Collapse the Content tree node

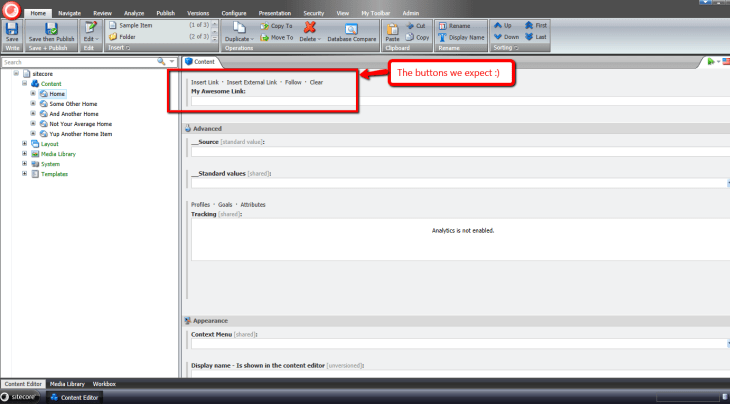(24, 84)
